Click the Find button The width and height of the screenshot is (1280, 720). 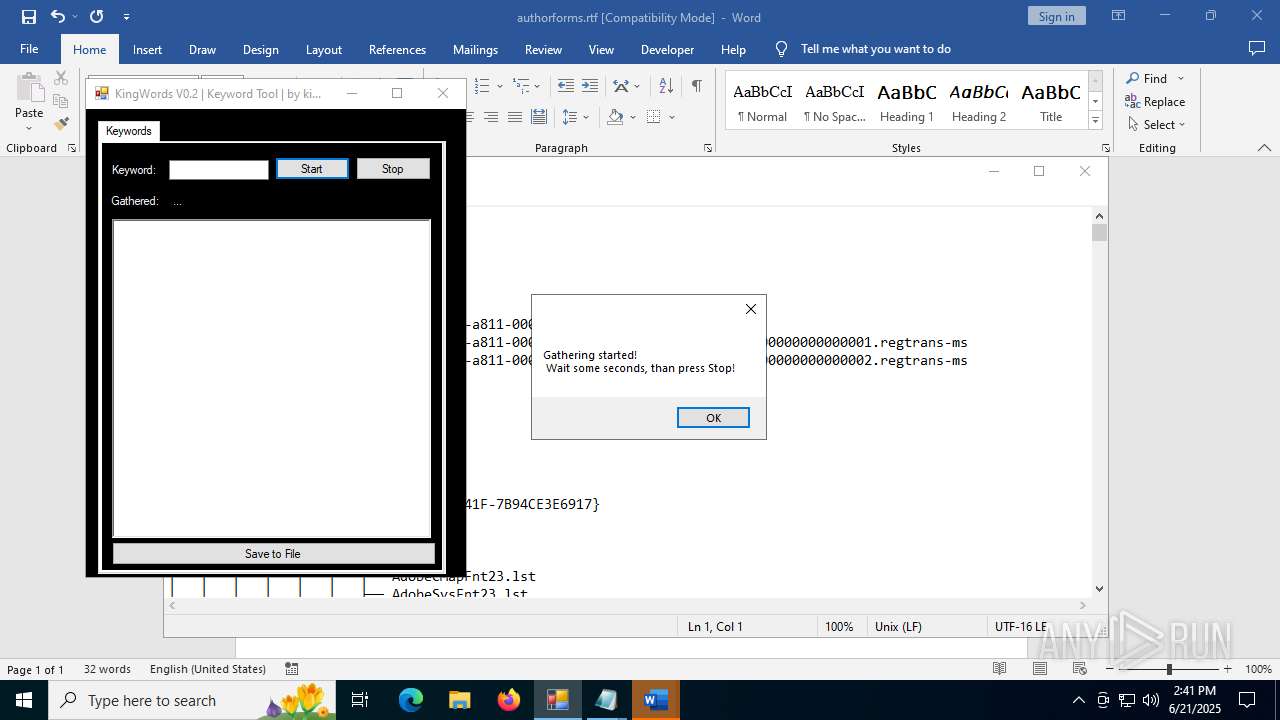(x=1146, y=78)
